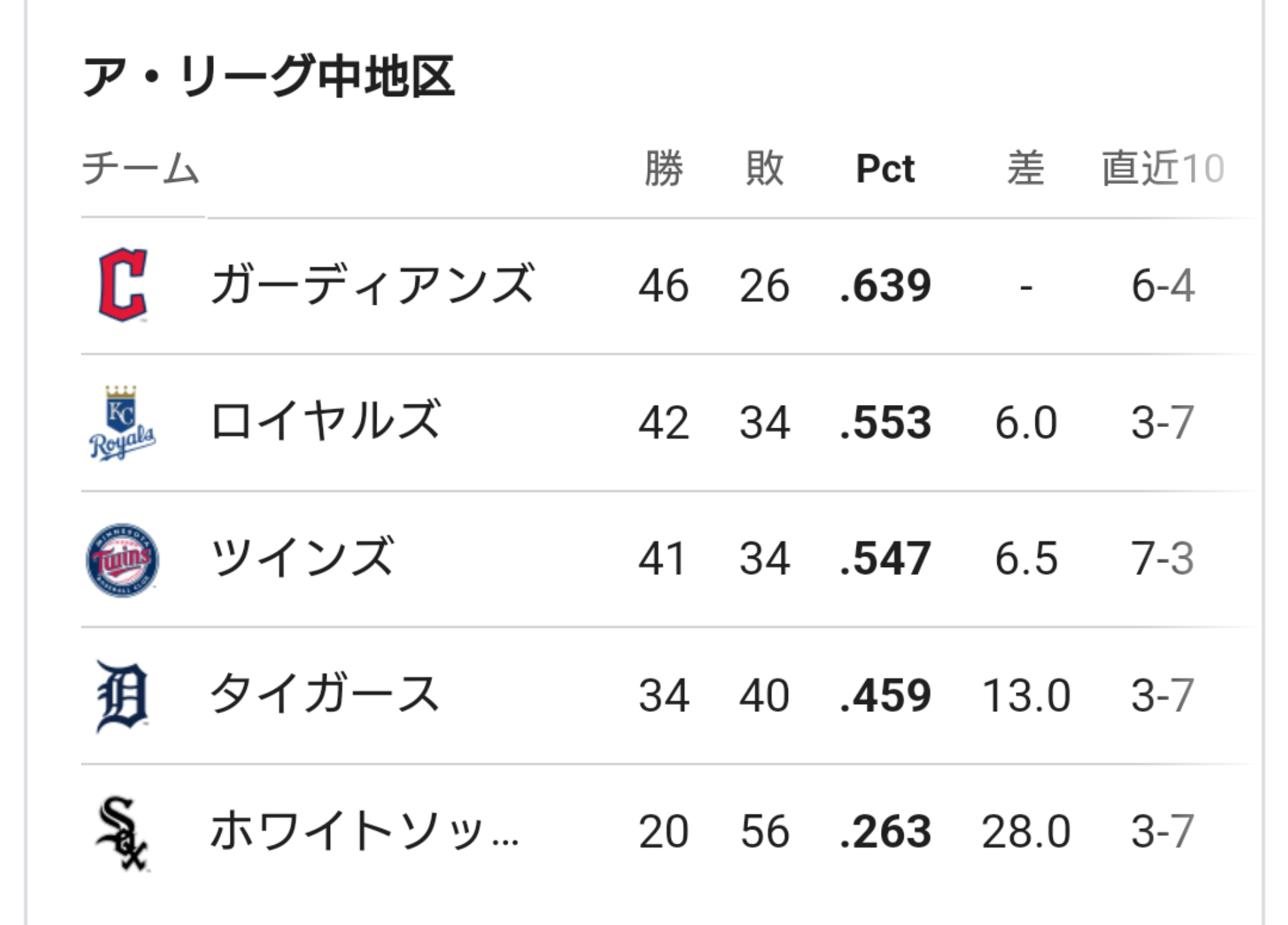
Task: Click the 勝 wins column header
Action: click(x=663, y=169)
